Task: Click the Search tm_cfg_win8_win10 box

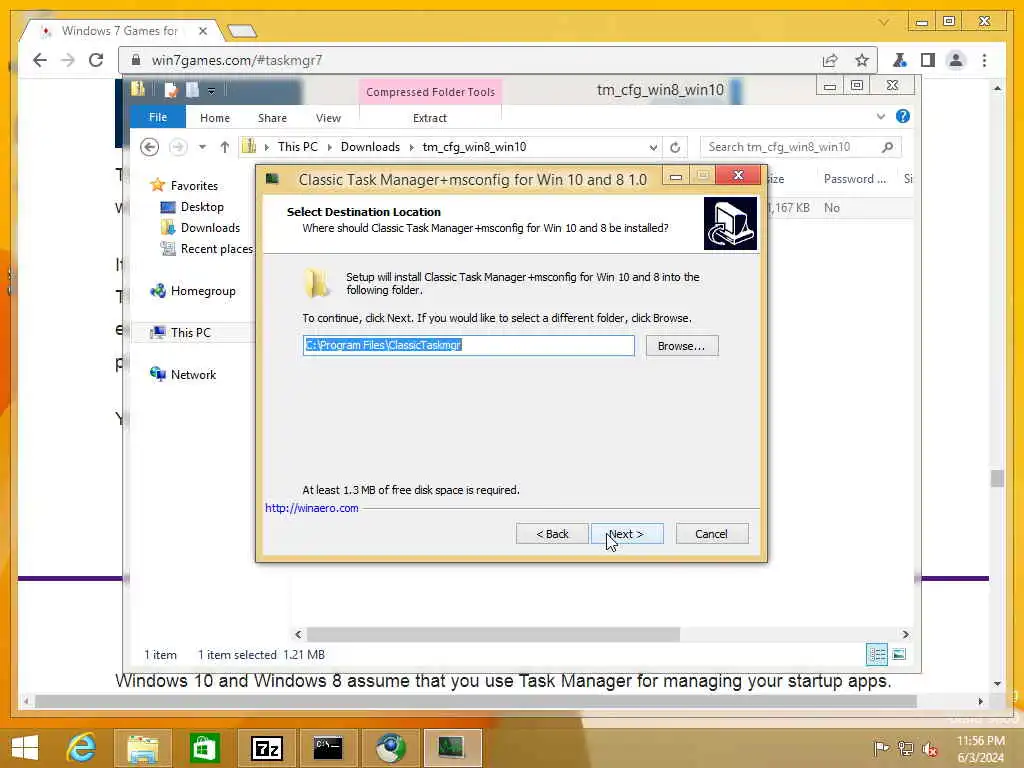Action: click(790, 147)
